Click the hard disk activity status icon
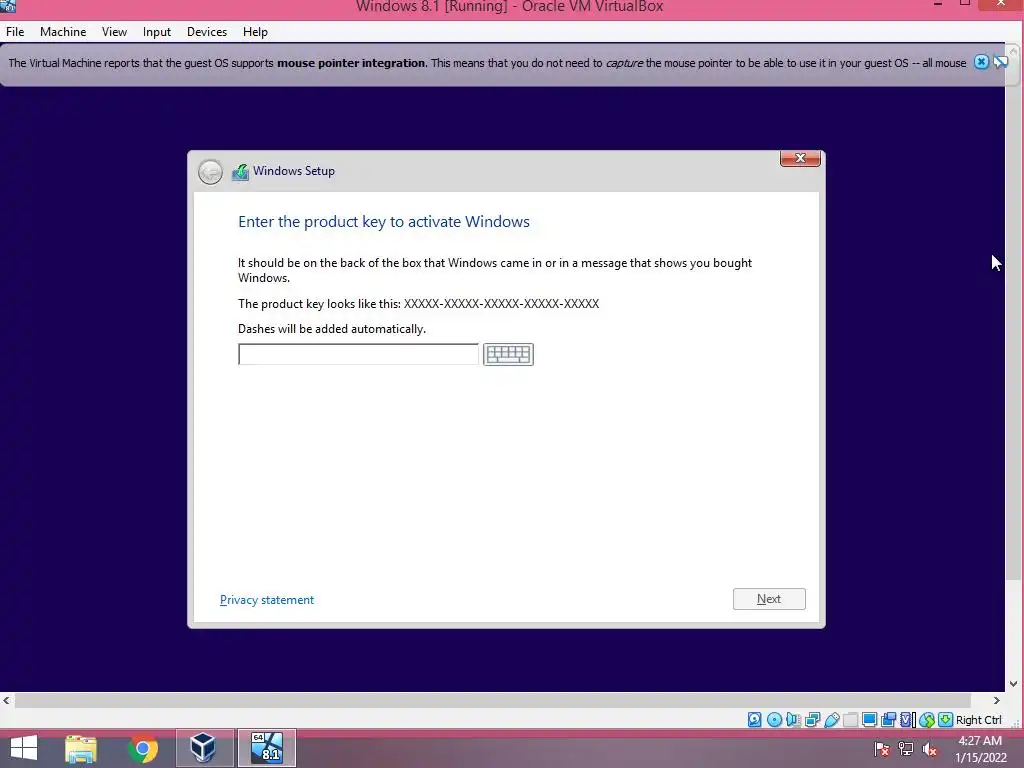This screenshot has height=768, width=1024. tap(754, 720)
